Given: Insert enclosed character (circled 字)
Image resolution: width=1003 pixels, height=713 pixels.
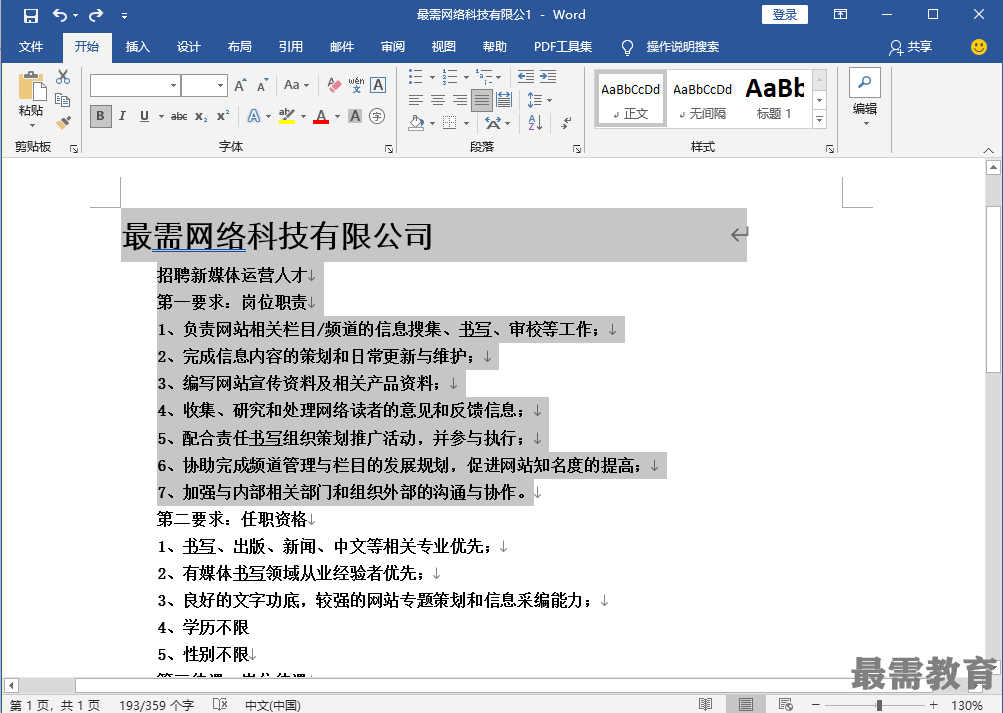Looking at the screenshot, I should (x=377, y=116).
